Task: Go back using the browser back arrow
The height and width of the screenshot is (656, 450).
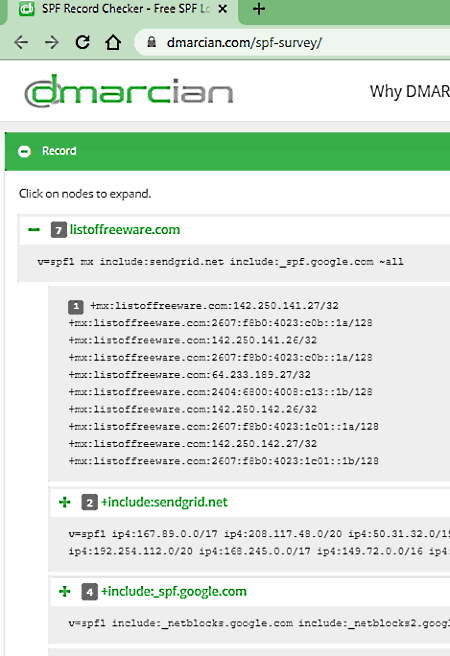Action: coord(21,42)
